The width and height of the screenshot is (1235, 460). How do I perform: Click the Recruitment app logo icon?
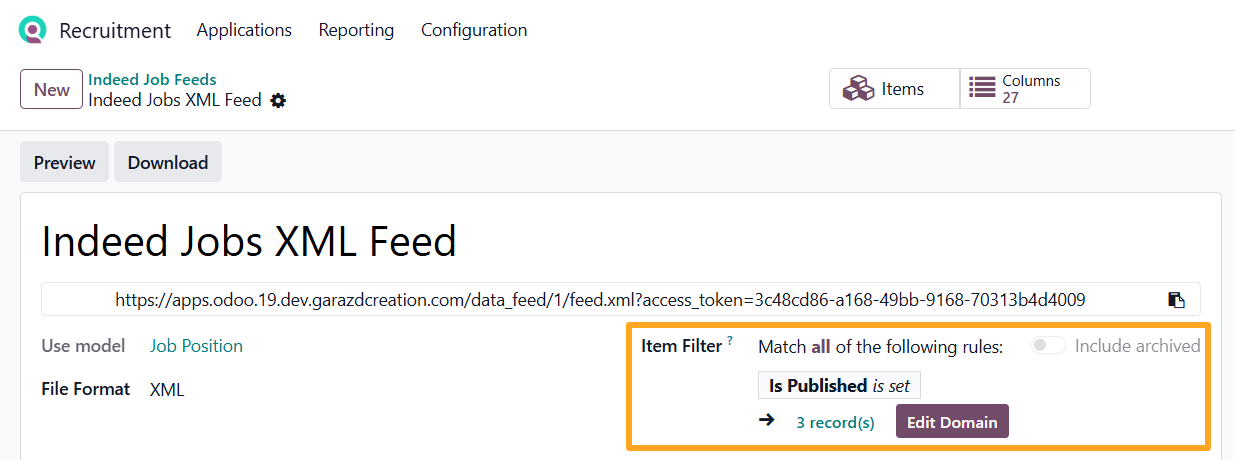[x=33, y=30]
